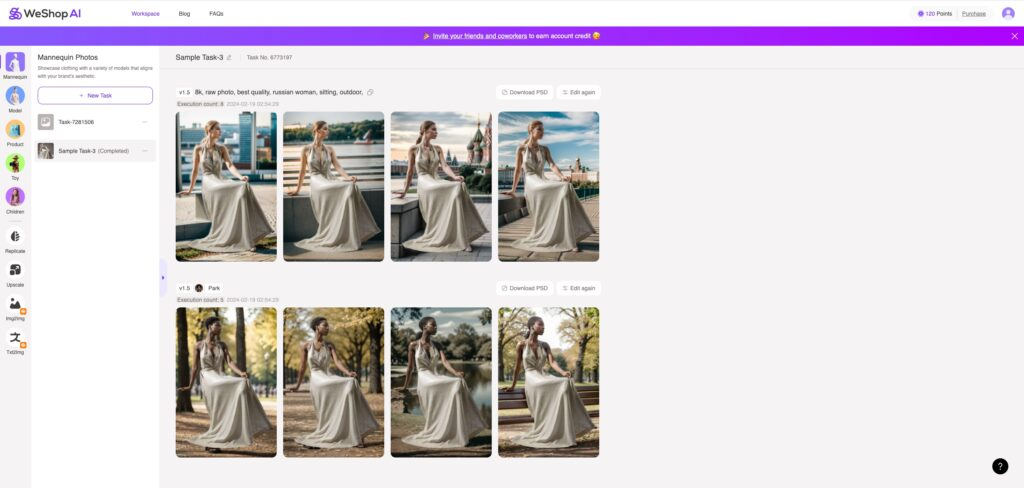Viewport: 1024px width, 488px height.
Task: Create a New Task
Action: [95, 95]
